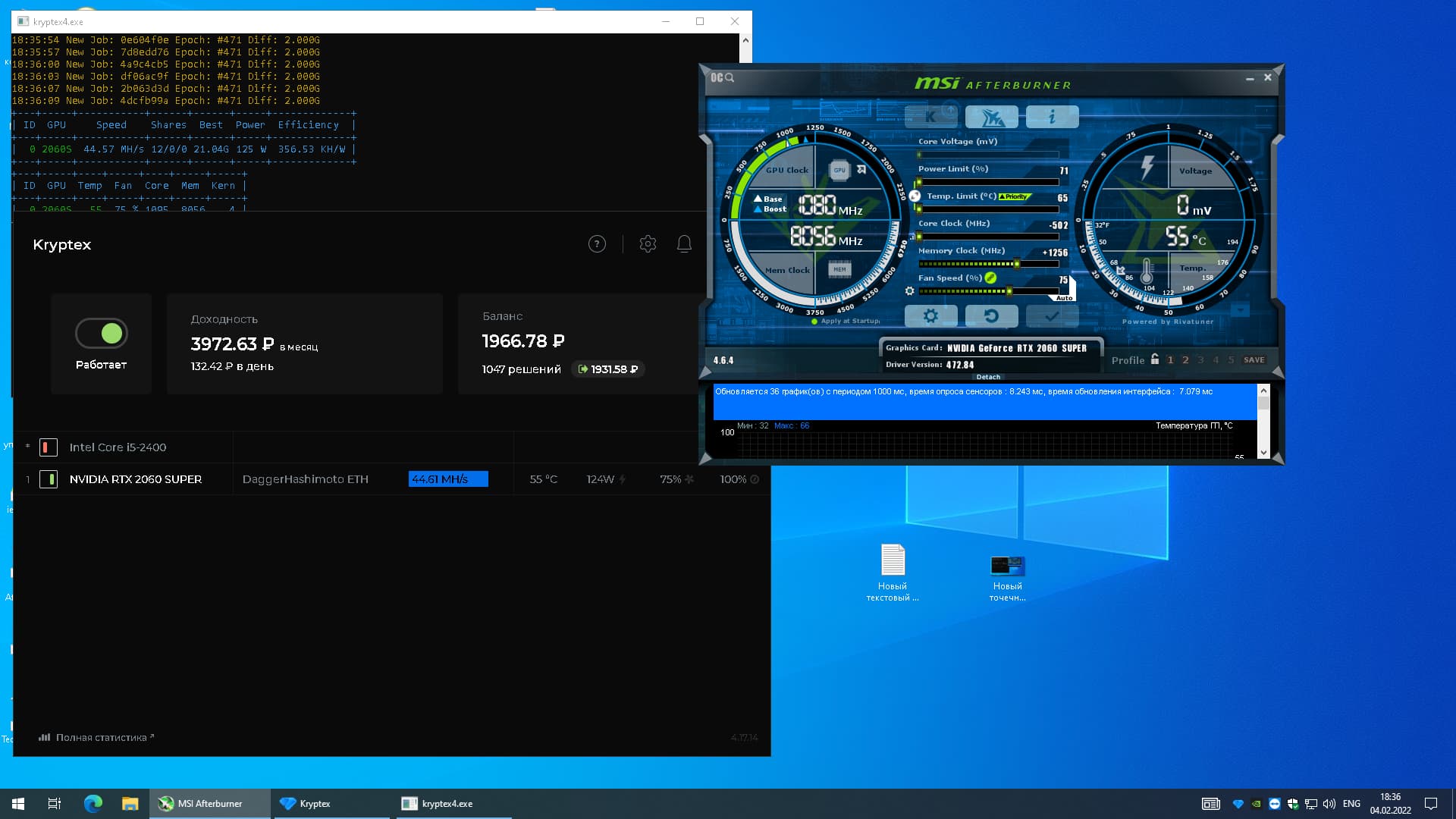Click the lightning bolt voltage icon
Screen dimensions: 1456x819
[x=1147, y=167]
